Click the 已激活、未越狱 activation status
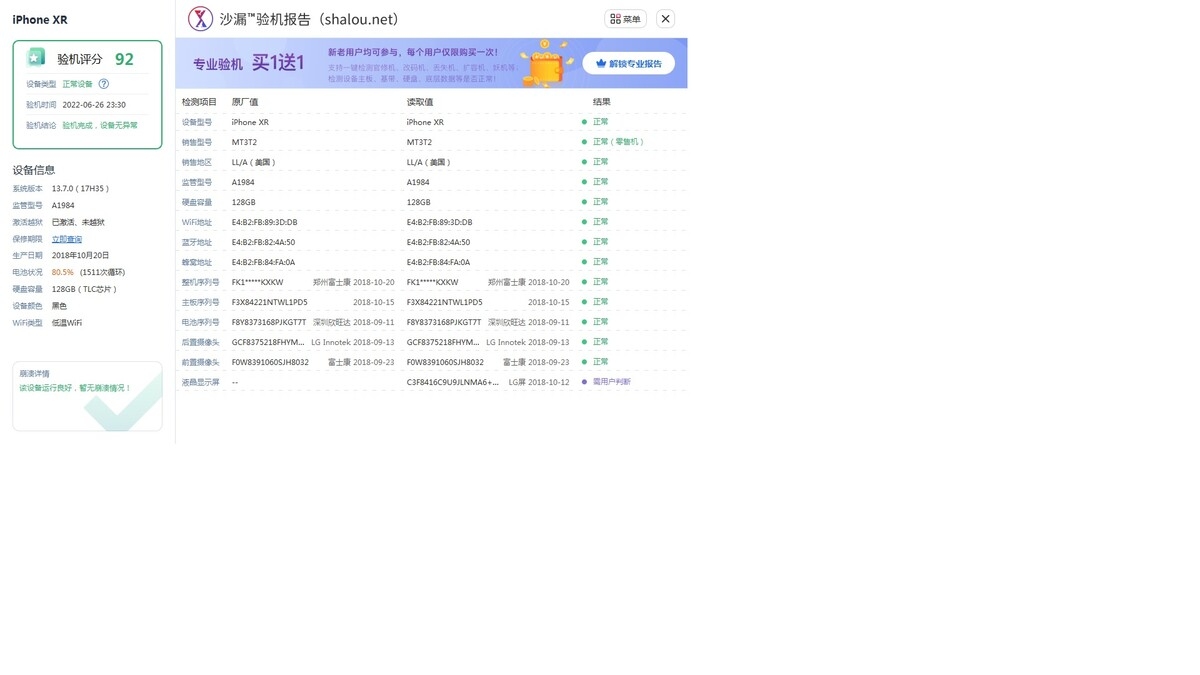 78,222
